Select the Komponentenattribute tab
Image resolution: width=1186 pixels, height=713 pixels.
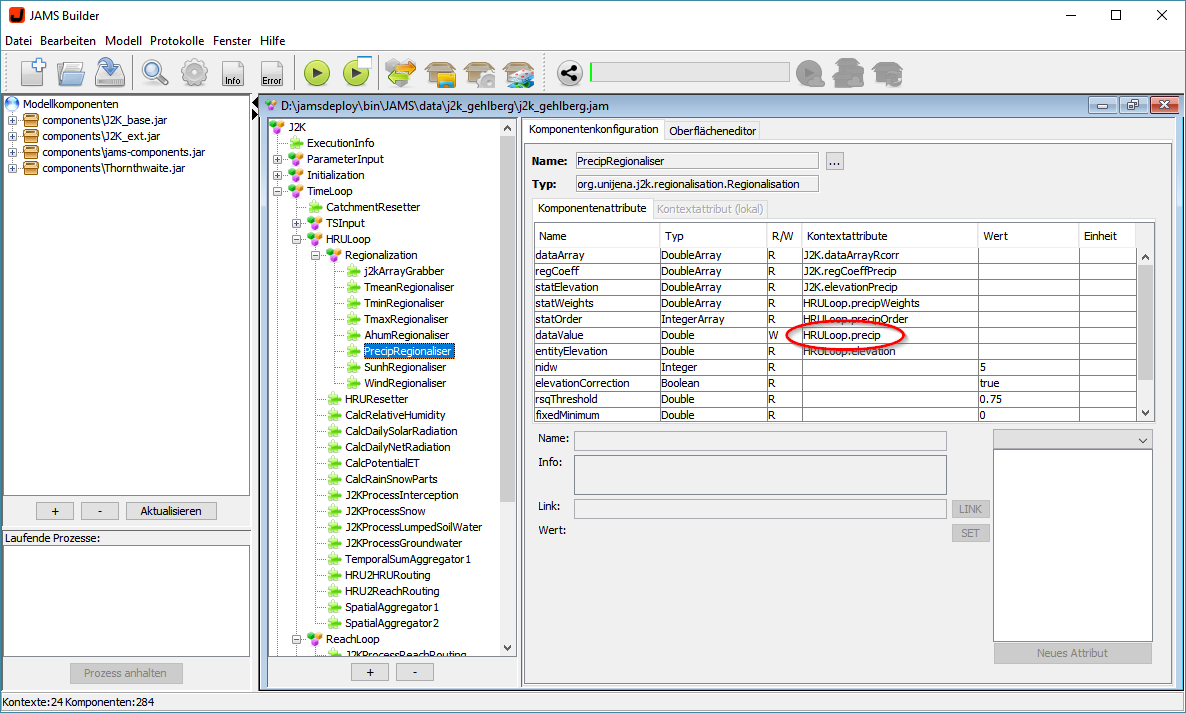tap(592, 208)
